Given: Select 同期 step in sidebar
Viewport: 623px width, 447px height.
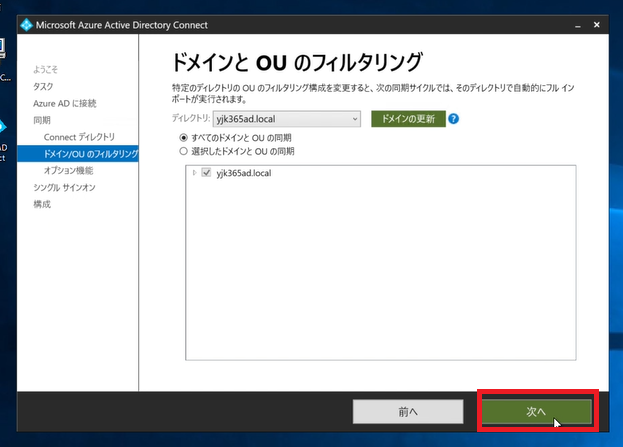Looking at the screenshot, I should point(42,120).
